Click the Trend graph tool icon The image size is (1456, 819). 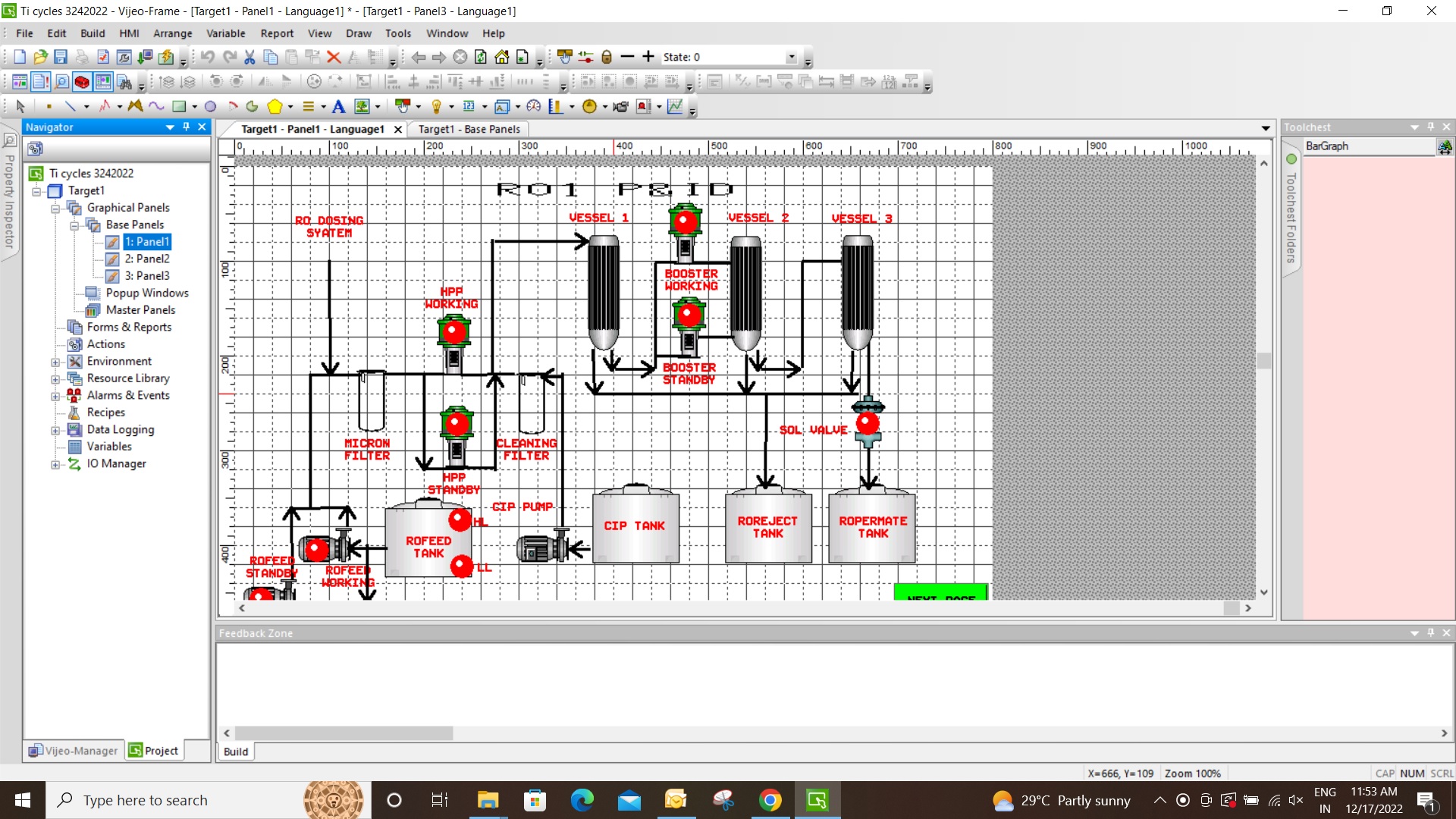[674, 107]
